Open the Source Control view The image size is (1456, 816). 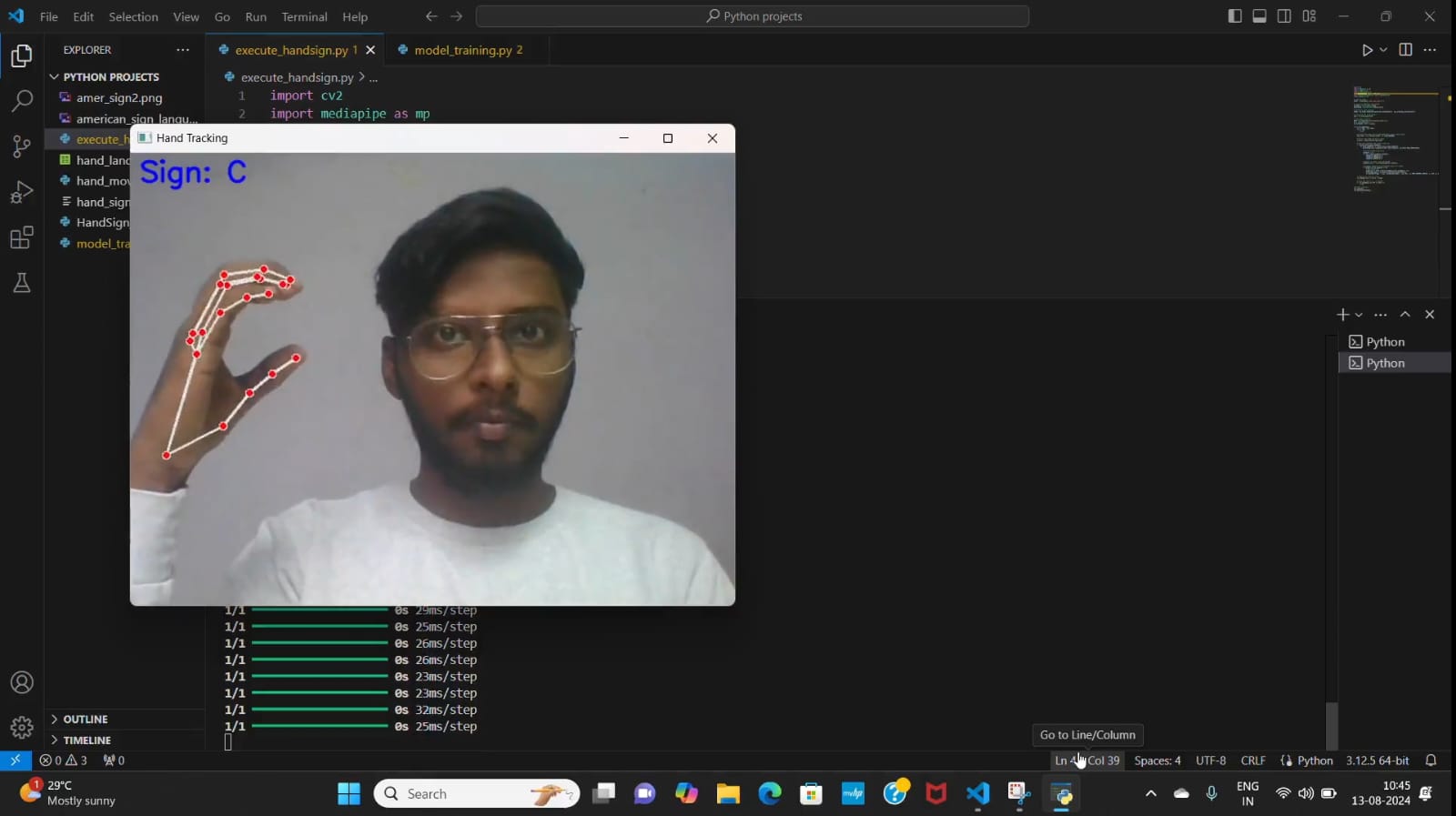click(22, 146)
